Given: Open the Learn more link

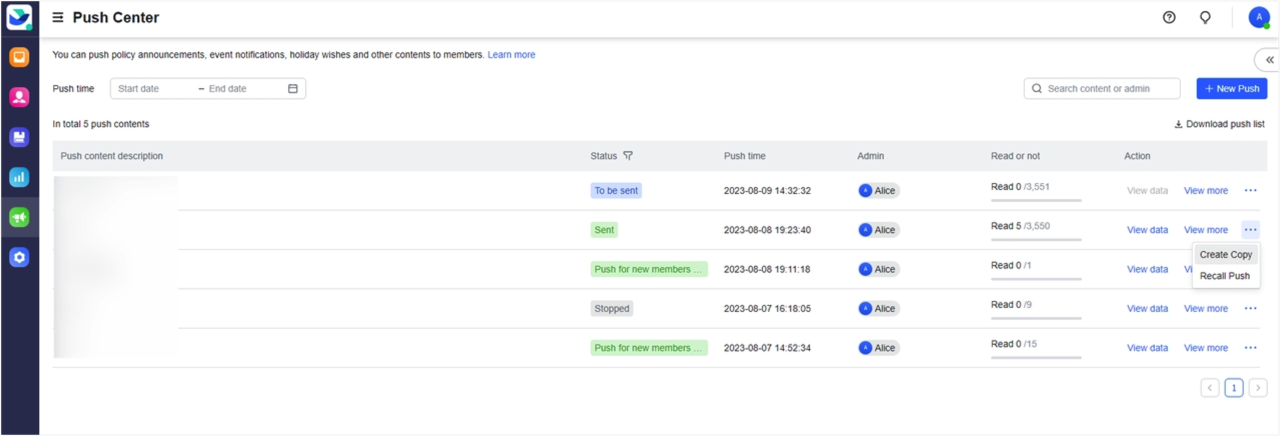Looking at the screenshot, I should (511, 55).
